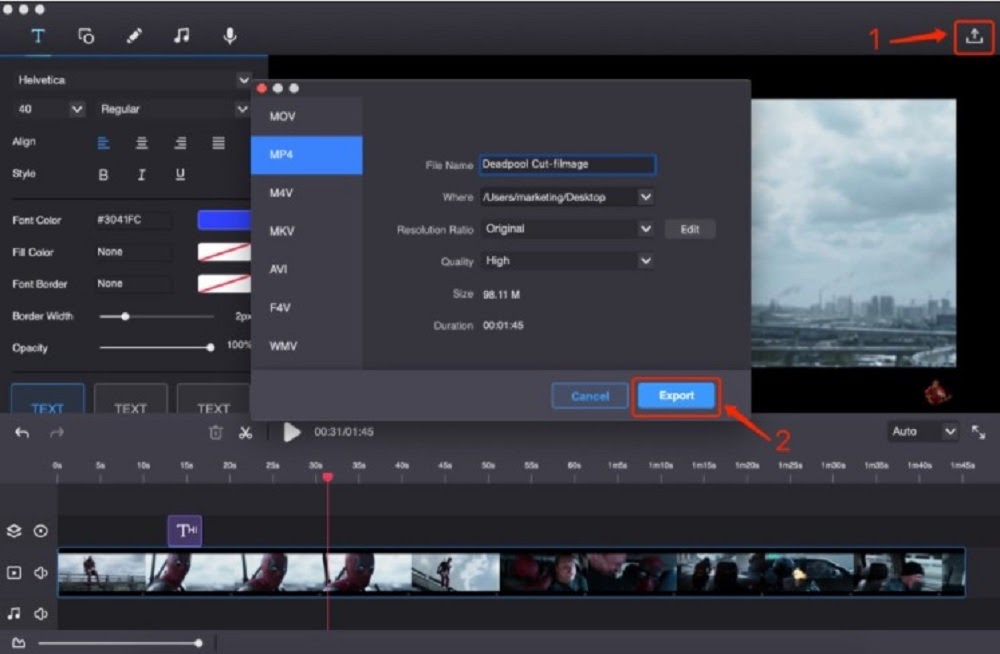This screenshot has width=1000, height=654.
Task: Play the timeline preview
Action: (291, 432)
